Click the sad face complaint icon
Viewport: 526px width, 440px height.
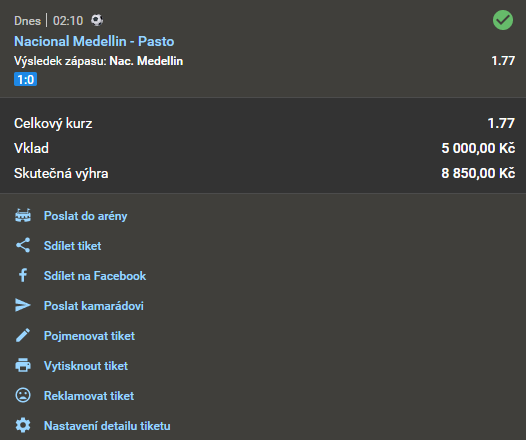click(x=23, y=395)
